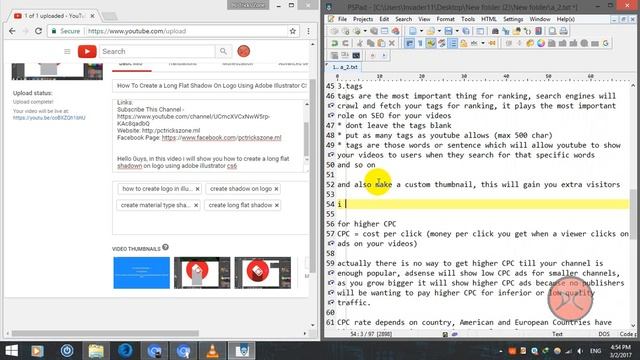Open the color wheel picker icon
The image size is (640, 360).
click(x=541, y=43)
